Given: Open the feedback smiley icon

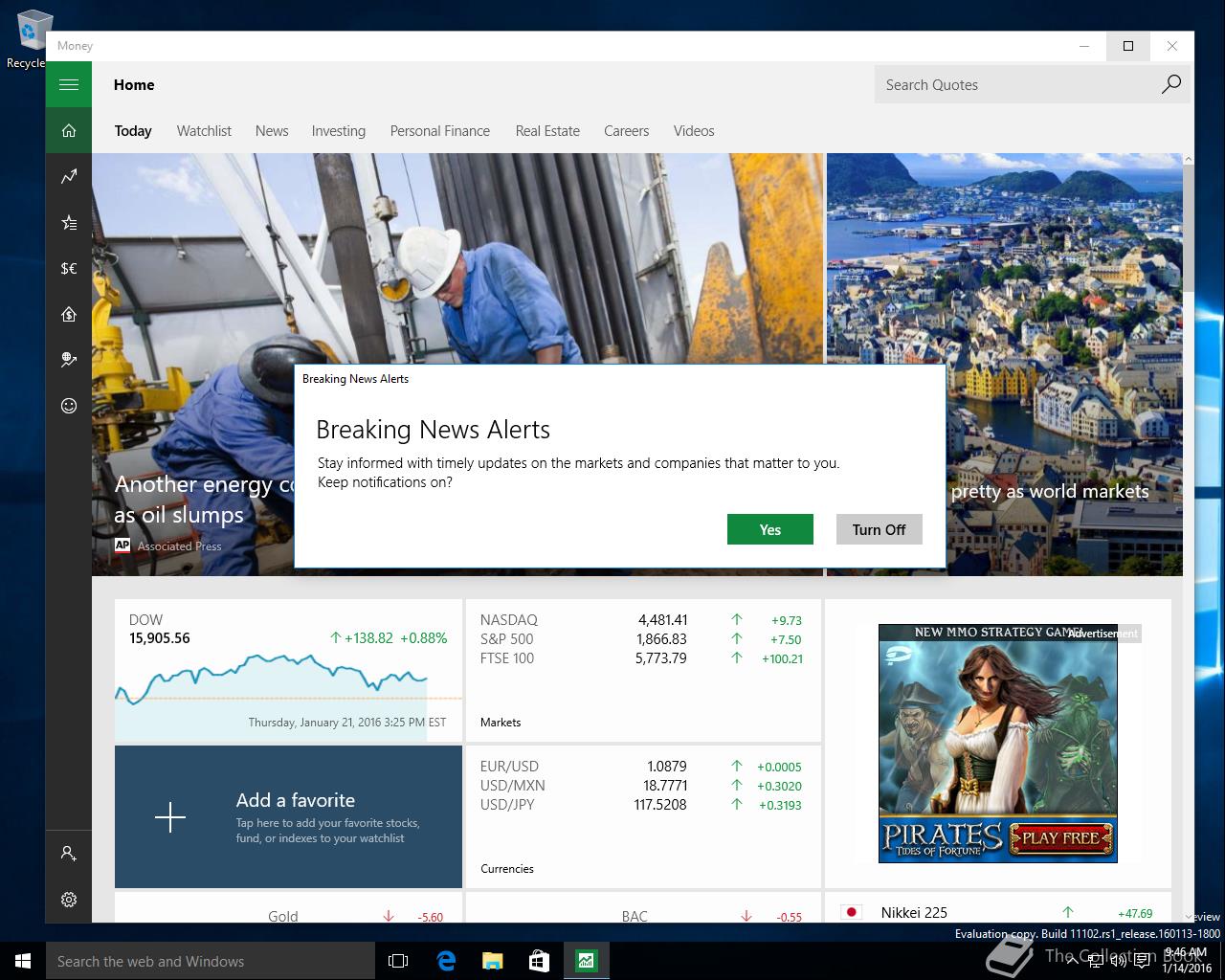Looking at the screenshot, I should point(69,406).
